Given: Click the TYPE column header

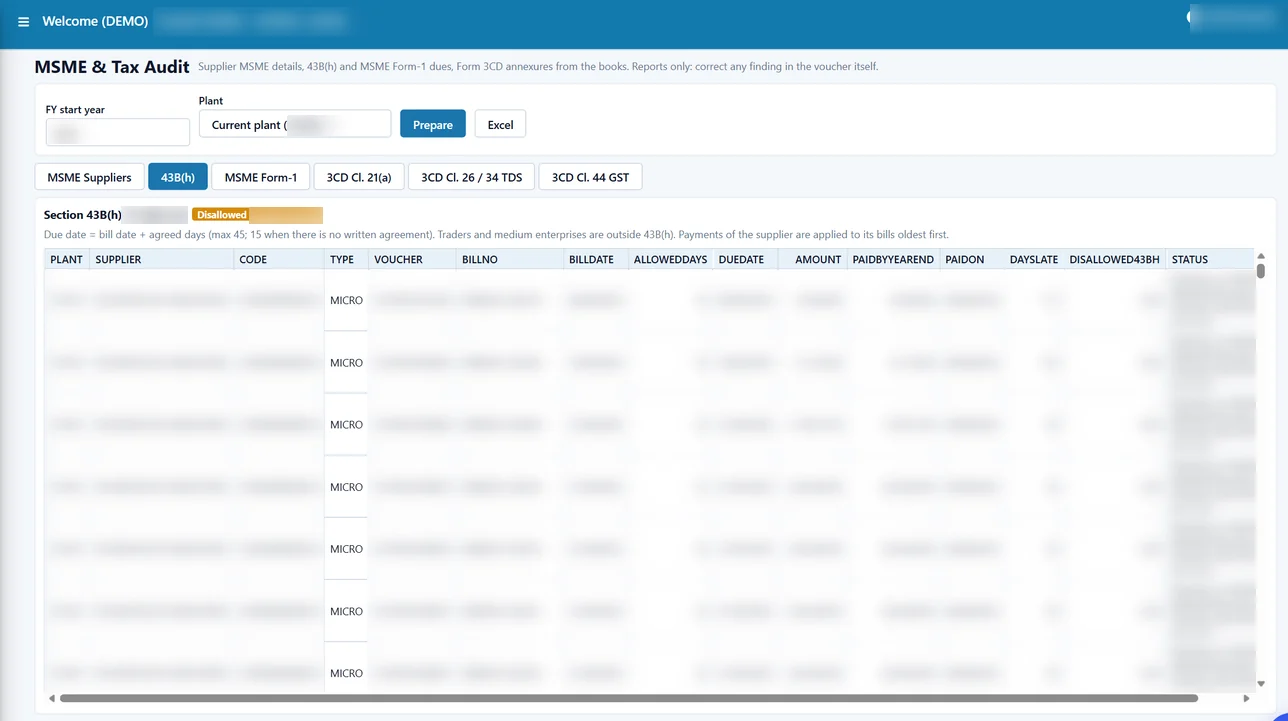Looking at the screenshot, I should pos(346,259).
